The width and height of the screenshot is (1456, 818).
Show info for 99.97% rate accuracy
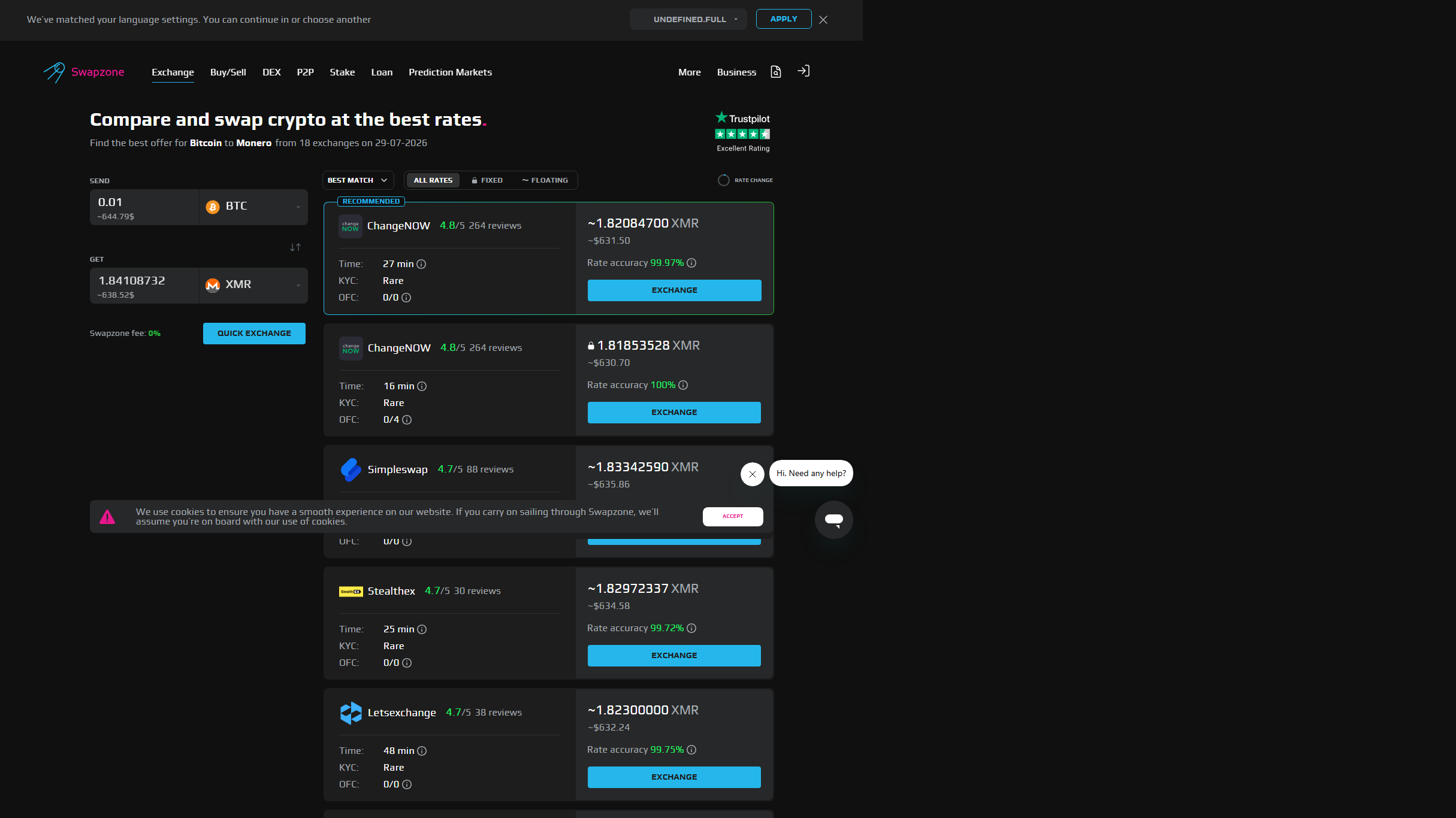pyautogui.click(x=691, y=263)
